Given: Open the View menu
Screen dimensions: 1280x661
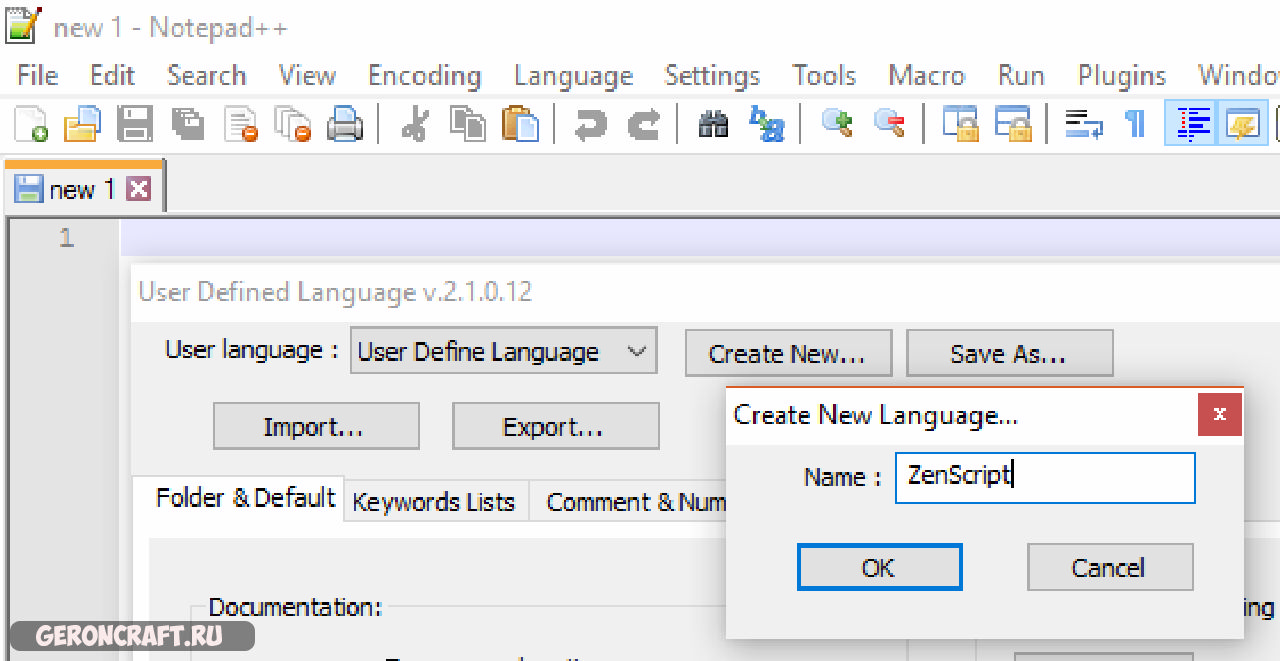Looking at the screenshot, I should (x=306, y=76).
